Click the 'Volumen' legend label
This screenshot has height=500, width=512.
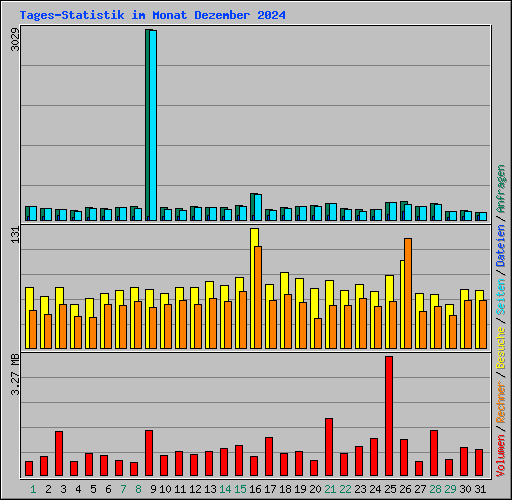501,456
